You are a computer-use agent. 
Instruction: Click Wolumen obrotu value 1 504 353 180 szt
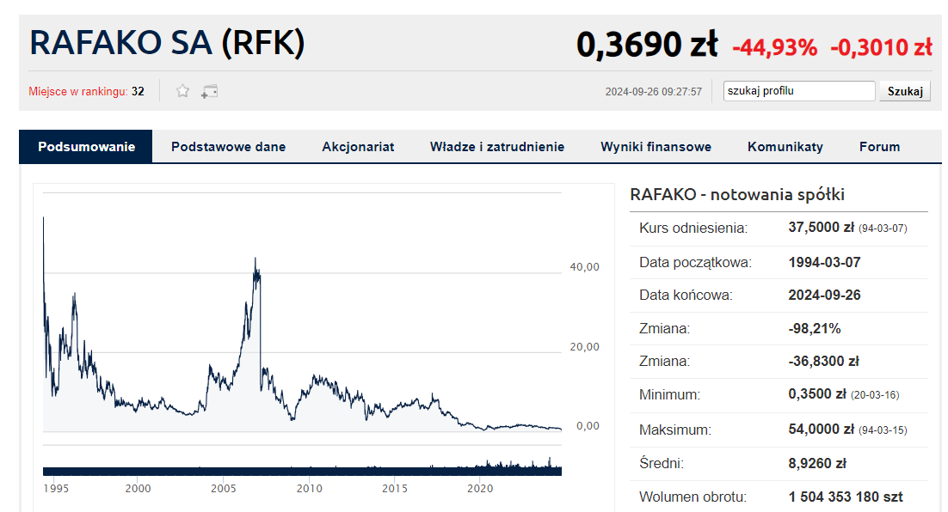click(x=845, y=497)
